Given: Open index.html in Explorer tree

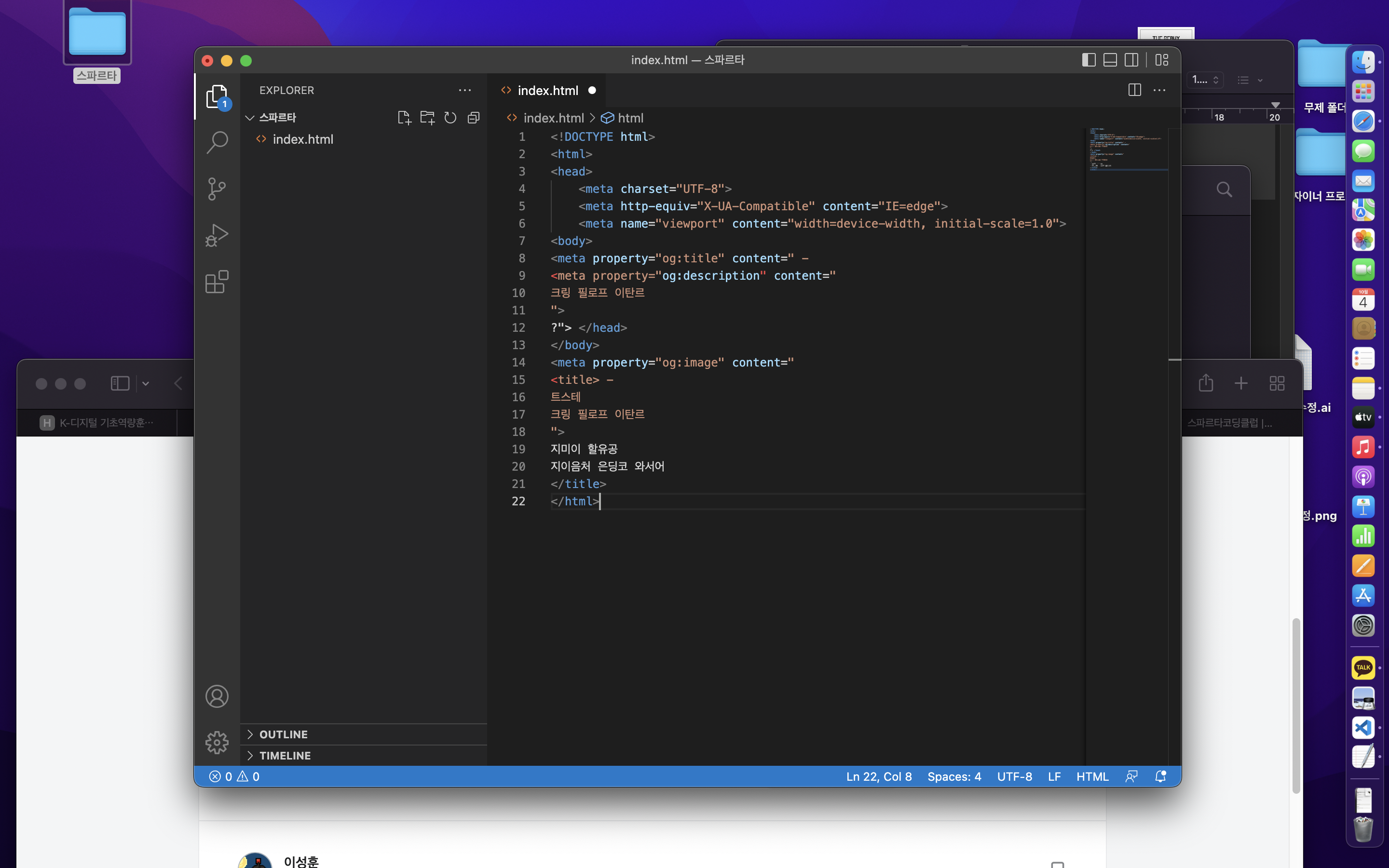Looking at the screenshot, I should tap(364, 139).
